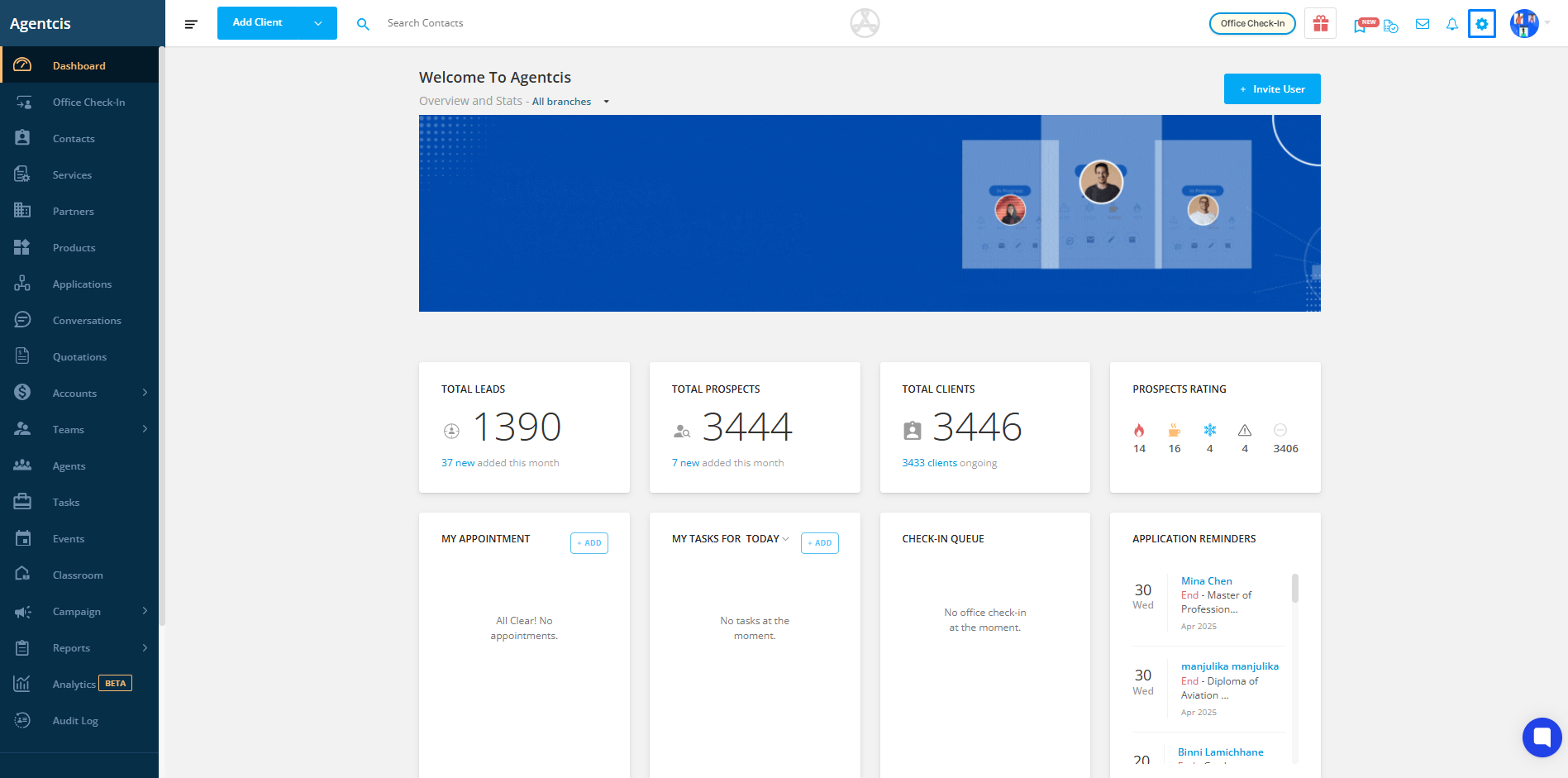
Task: Open the All branches dropdown
Action: pos(570,102)
